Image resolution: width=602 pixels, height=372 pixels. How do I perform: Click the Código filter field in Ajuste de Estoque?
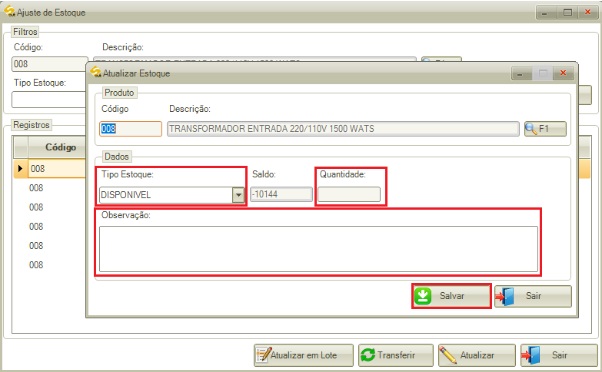(50, 64)
